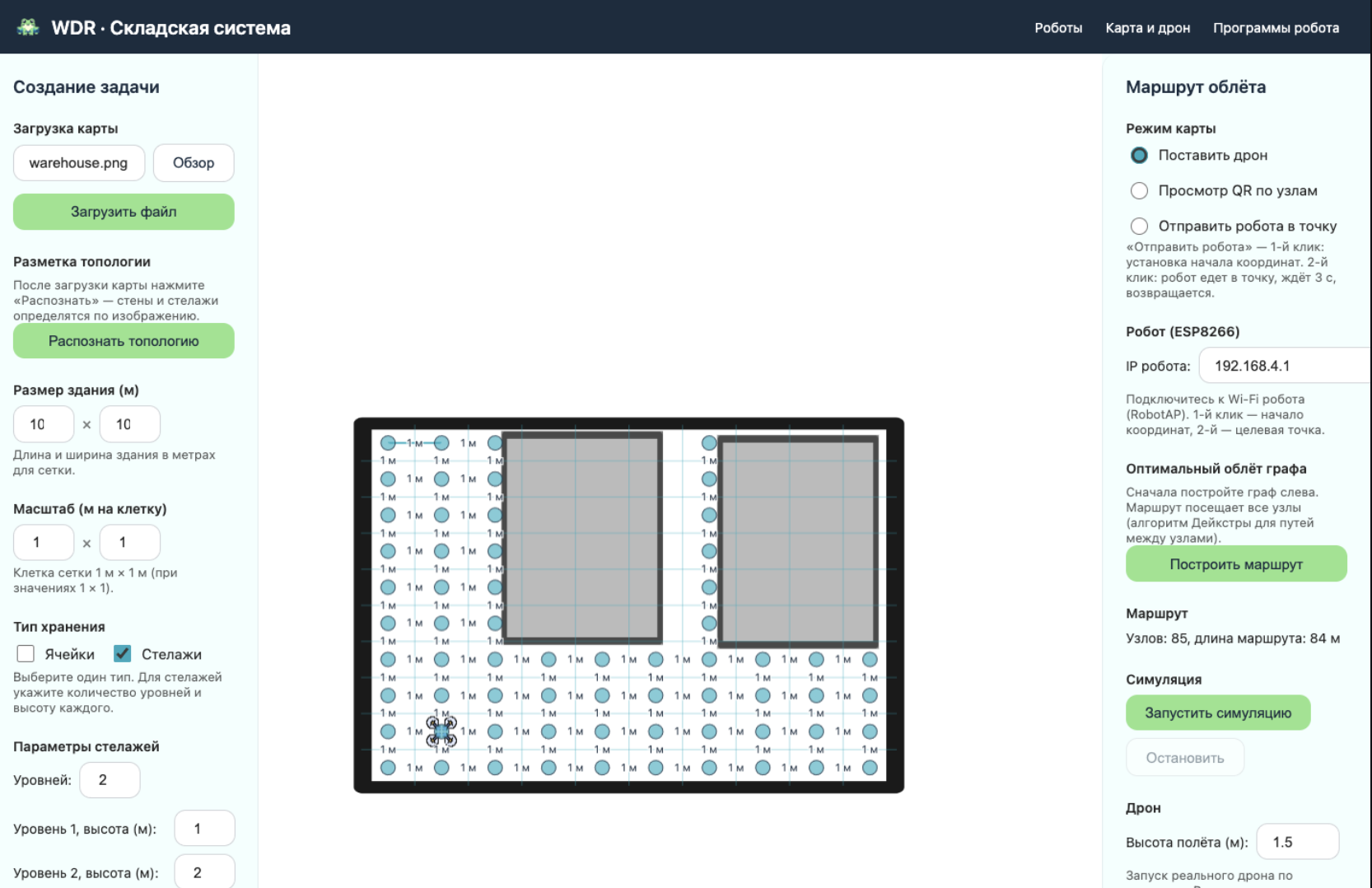Screen dimensions: 1372x888
Task: Click the Обзор browse button
Action: [x=194, y=163]
